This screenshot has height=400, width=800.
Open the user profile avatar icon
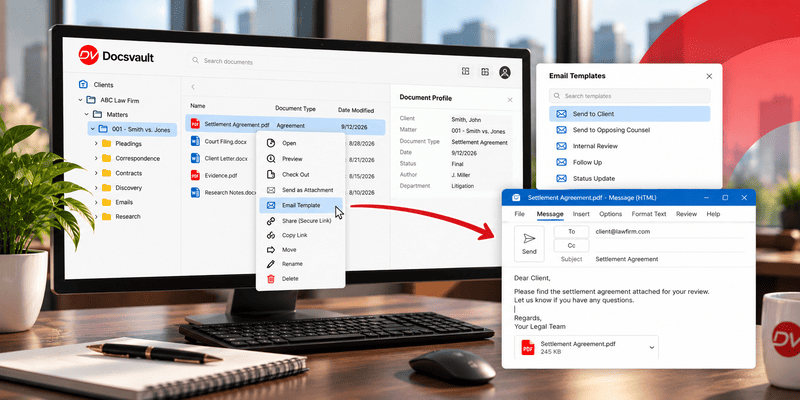505,72
